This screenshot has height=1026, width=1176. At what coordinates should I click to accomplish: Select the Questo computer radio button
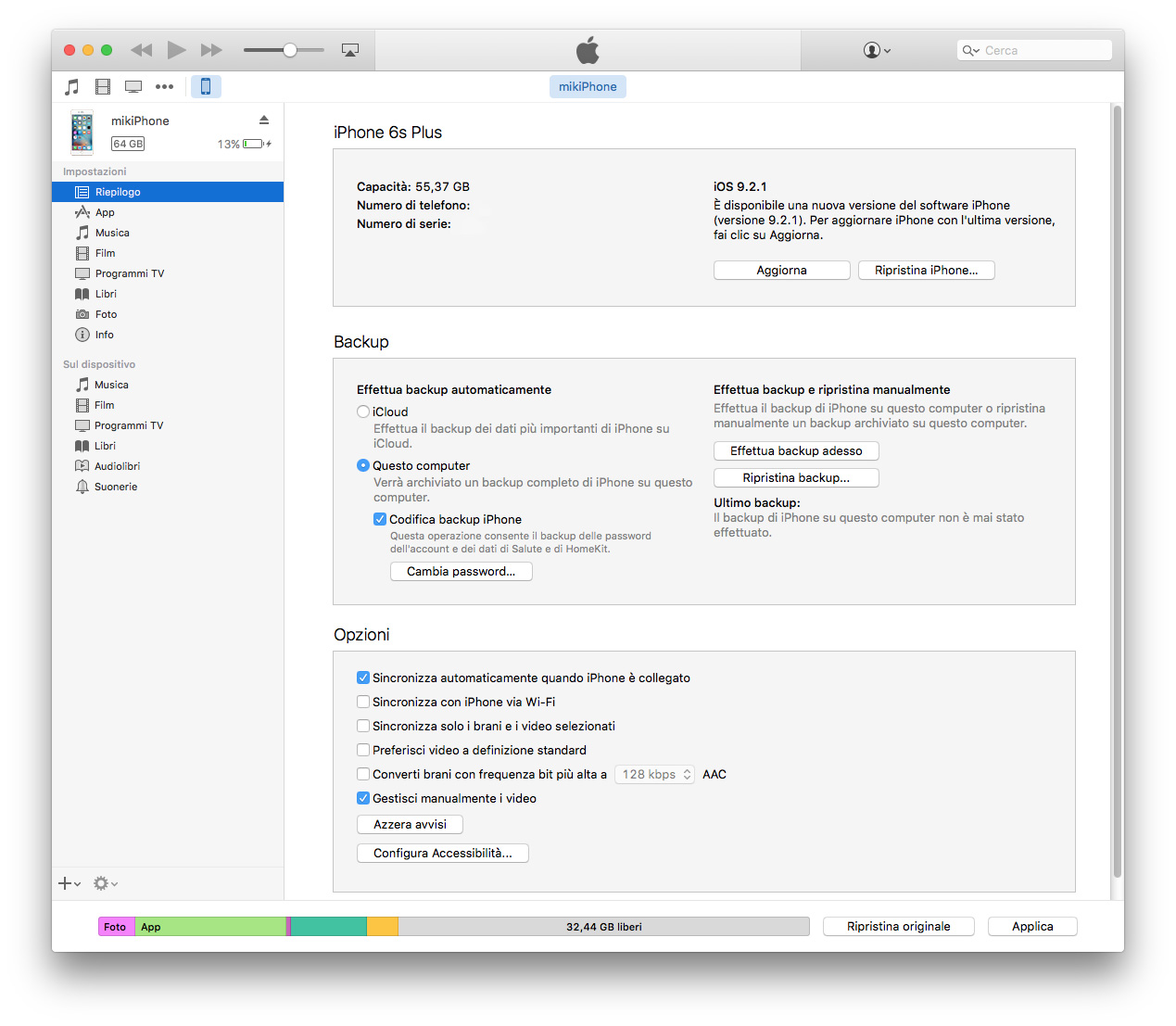(x=363, y=465)
